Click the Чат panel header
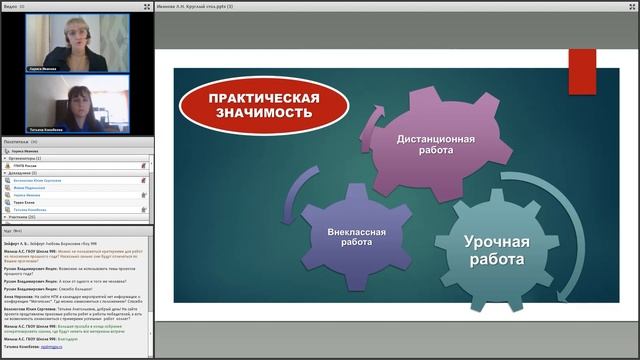The image size is (640, 360). point(78,231)
